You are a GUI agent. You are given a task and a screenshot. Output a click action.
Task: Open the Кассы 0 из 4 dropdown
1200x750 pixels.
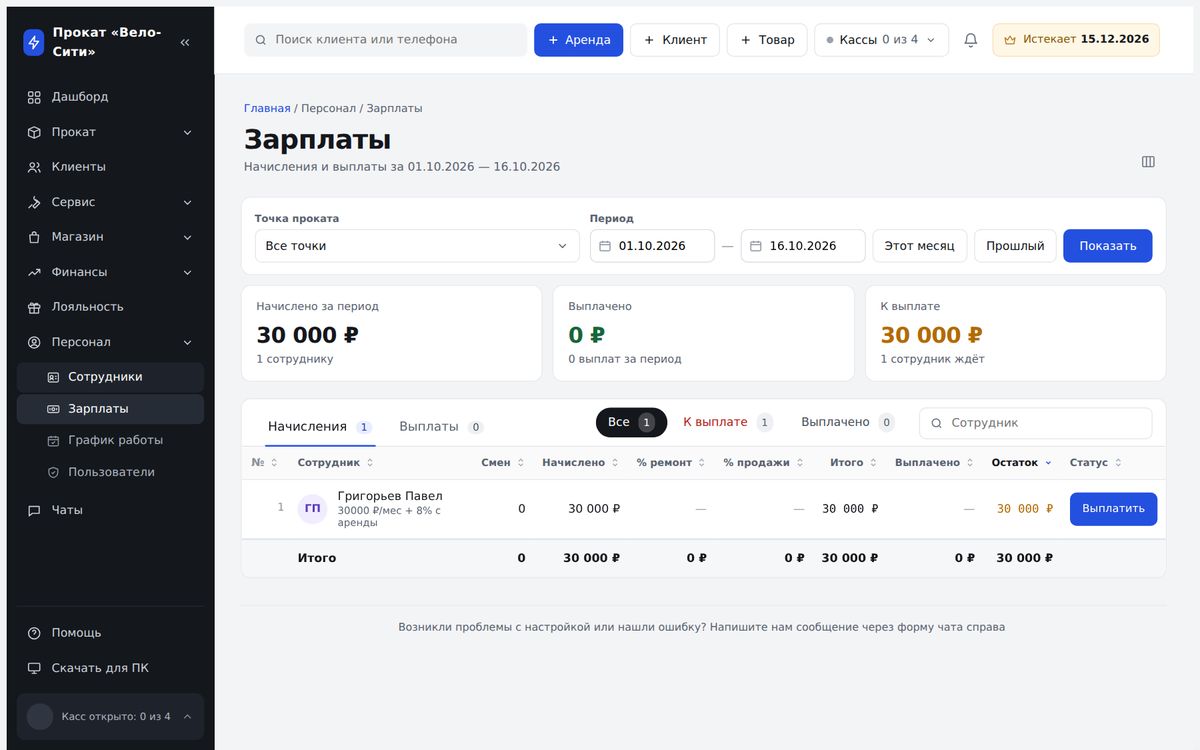pyautogui.click(x=881, y=40)
